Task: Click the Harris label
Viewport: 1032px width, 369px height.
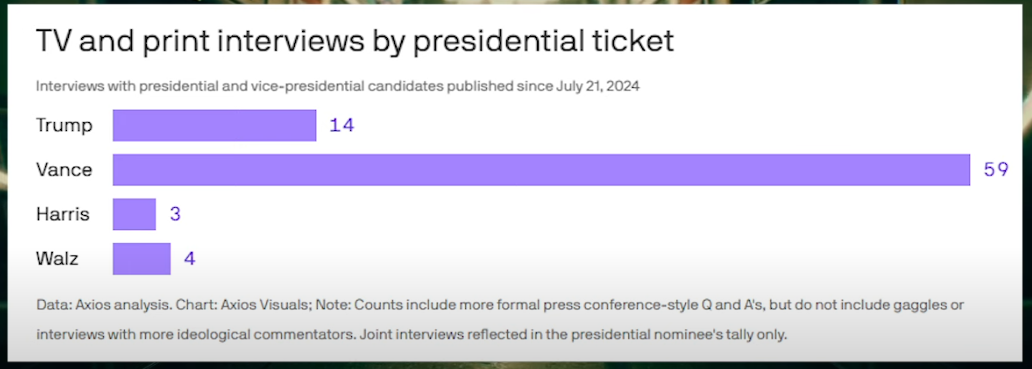Action: pos(63,214)
